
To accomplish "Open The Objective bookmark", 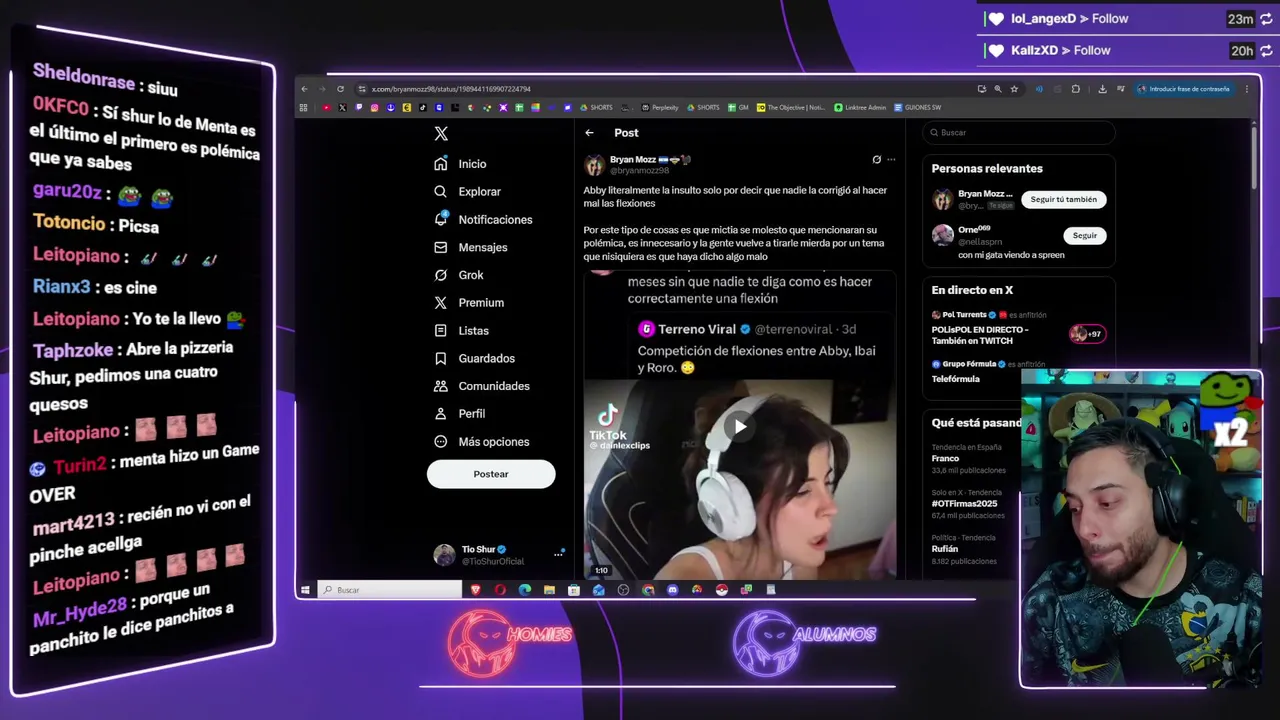I will coord(791,108).
